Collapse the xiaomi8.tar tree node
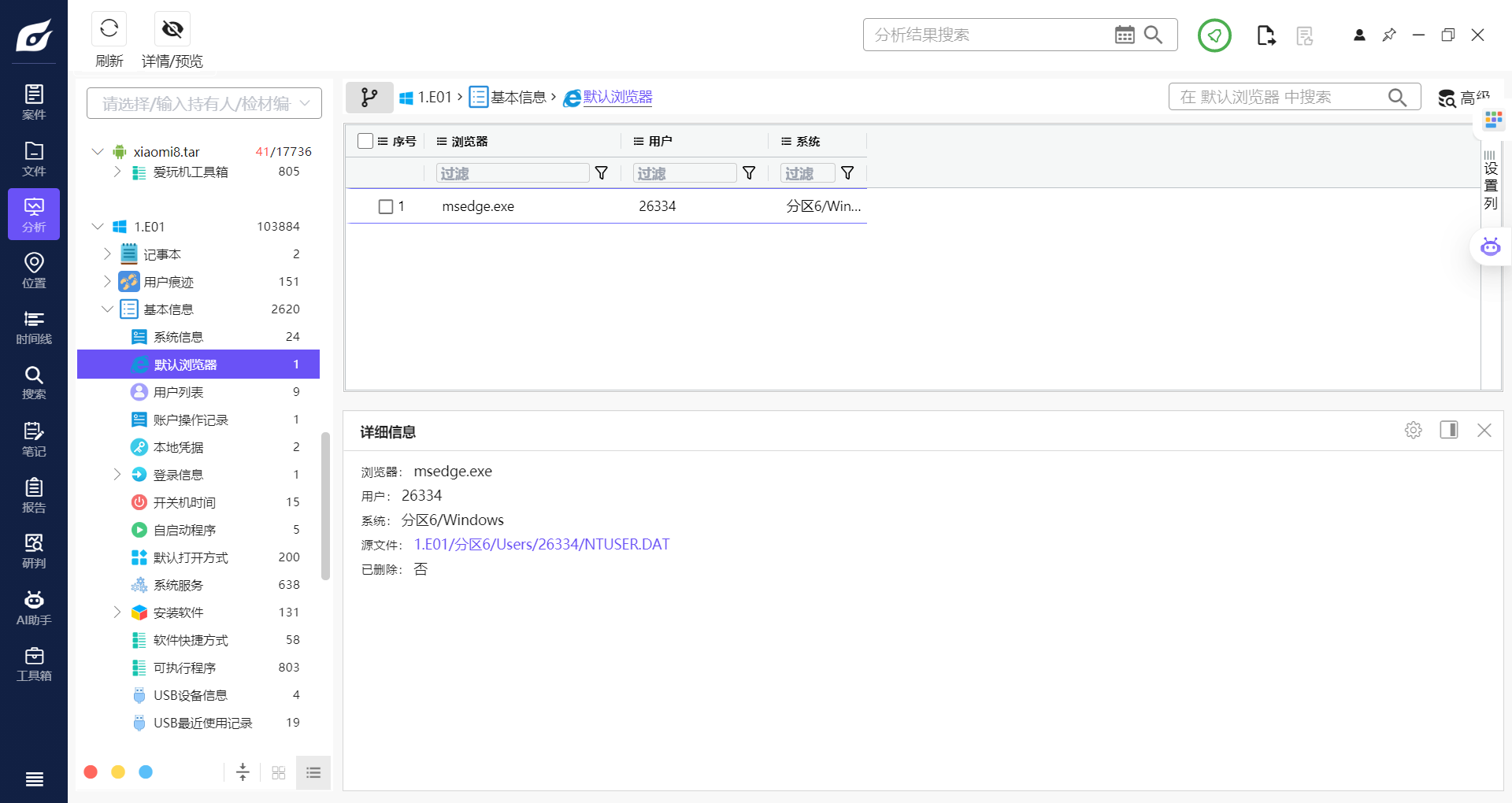The width and height of the screenshot is (1512, 803). [x=98, y=151]
